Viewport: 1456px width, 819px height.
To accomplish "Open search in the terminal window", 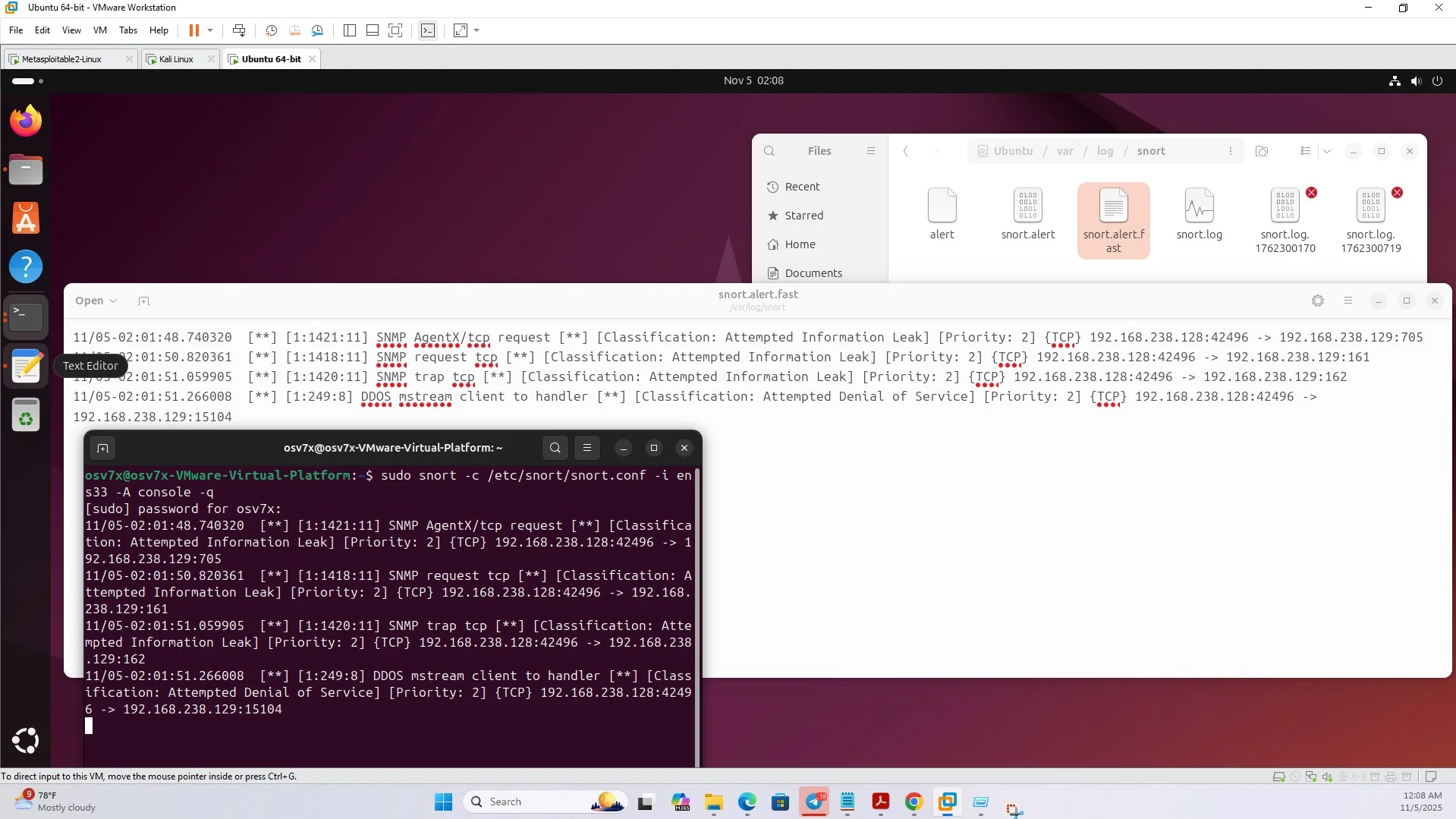I will [555, 448].
